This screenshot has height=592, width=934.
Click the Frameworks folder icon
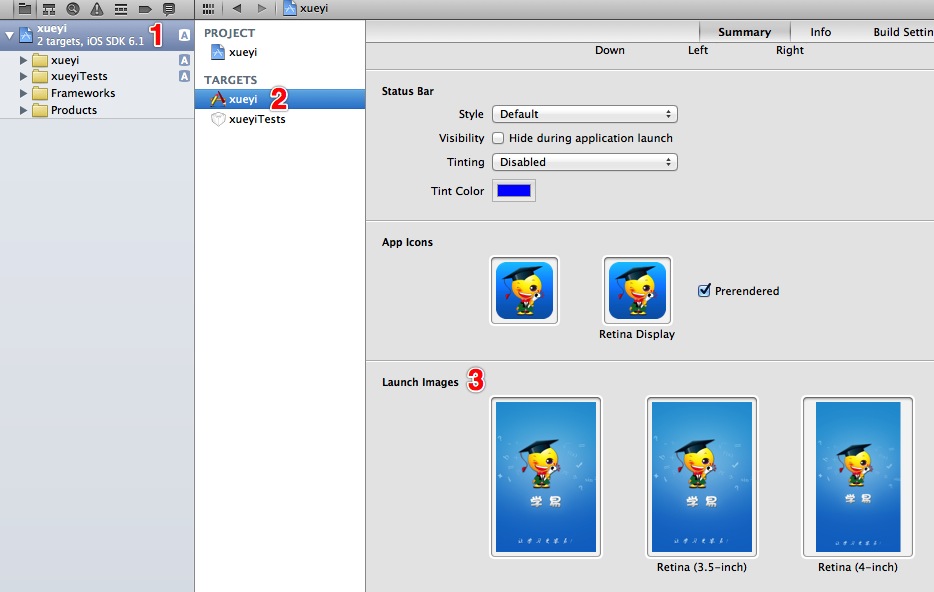[40, 94]
